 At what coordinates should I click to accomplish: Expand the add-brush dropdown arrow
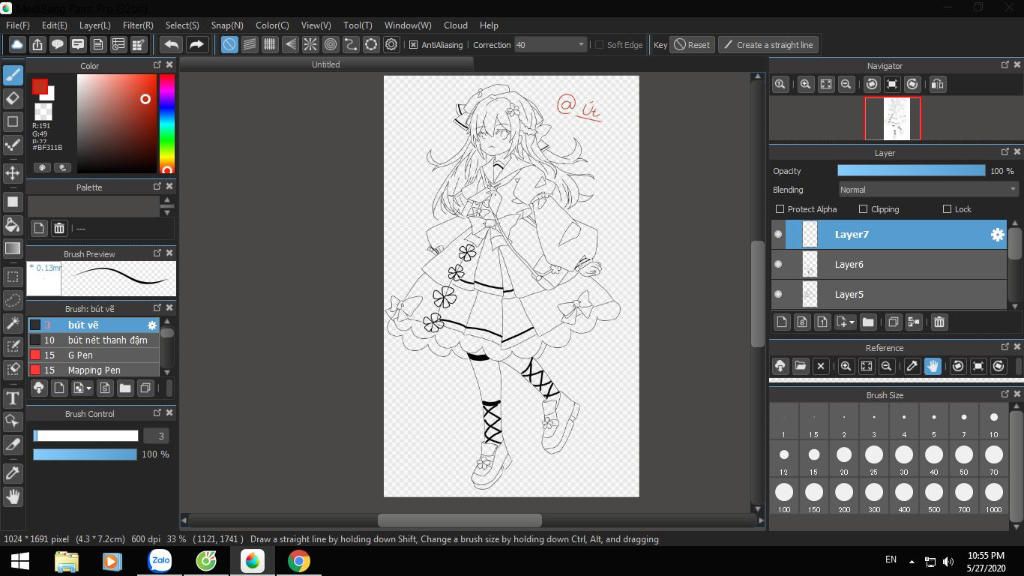tap(89, 388)
